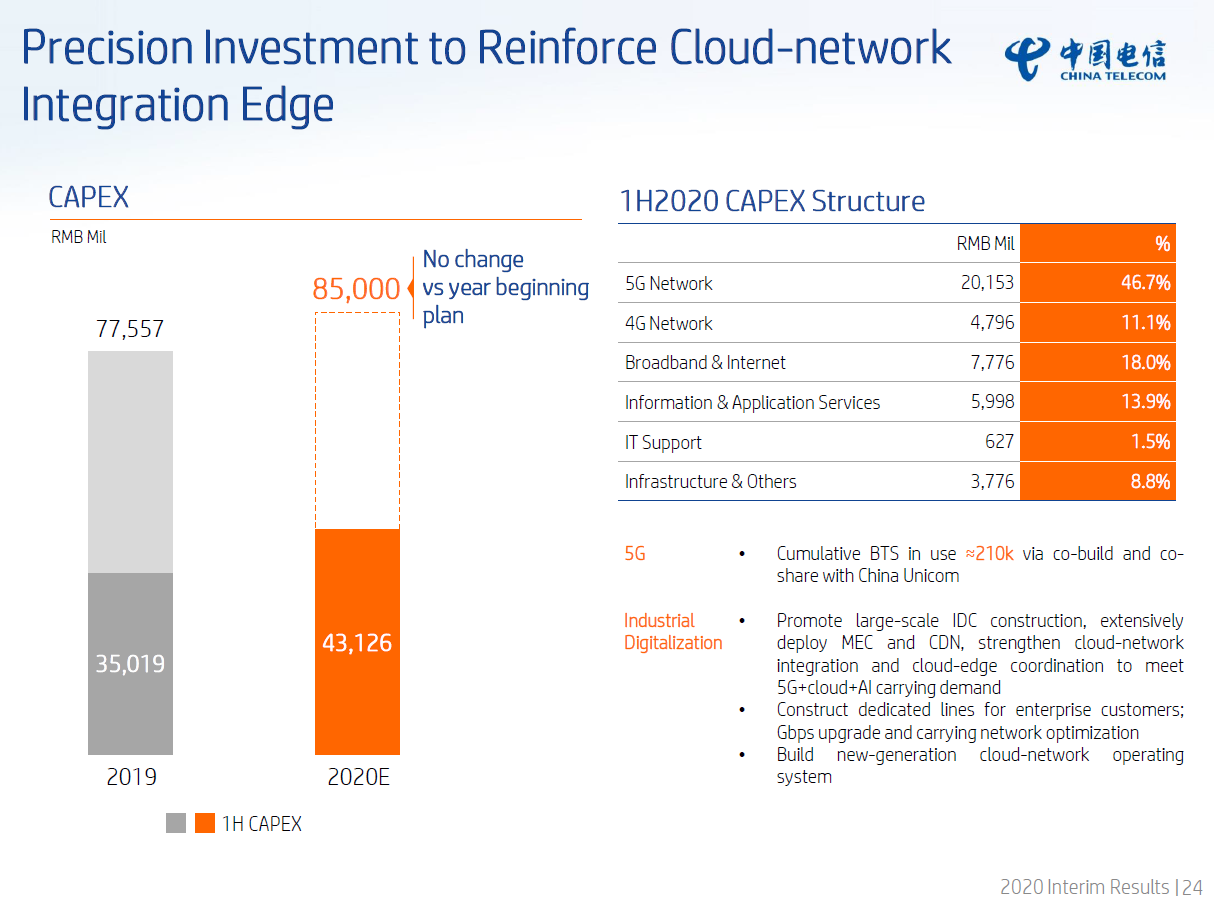
Task: Click the 85,000 planned CAPEX value
Action: point(356,289)
